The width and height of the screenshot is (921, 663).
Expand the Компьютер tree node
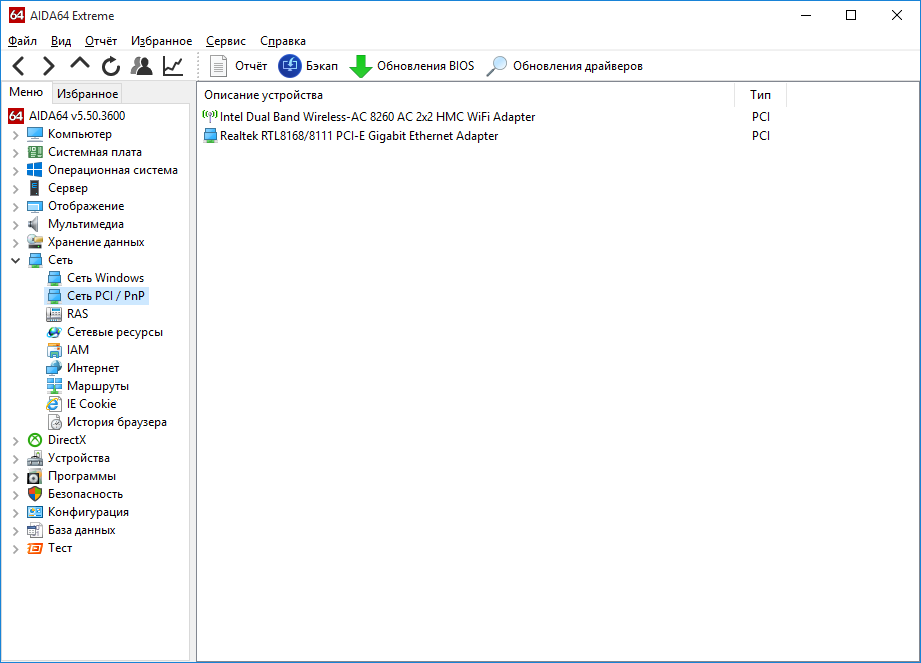pyautogui.click(x=15, y=135)
